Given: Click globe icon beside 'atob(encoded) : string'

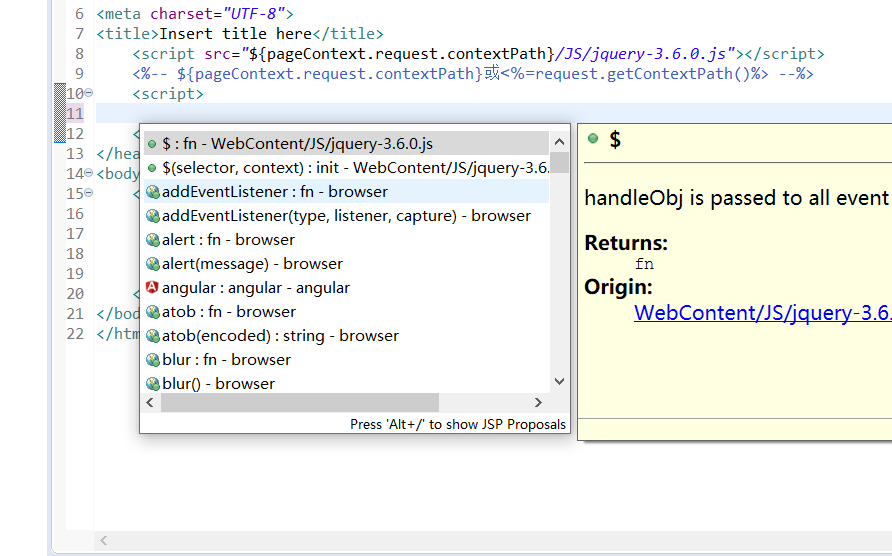Looking at the screenshot, I should click(x=152, y=336).
